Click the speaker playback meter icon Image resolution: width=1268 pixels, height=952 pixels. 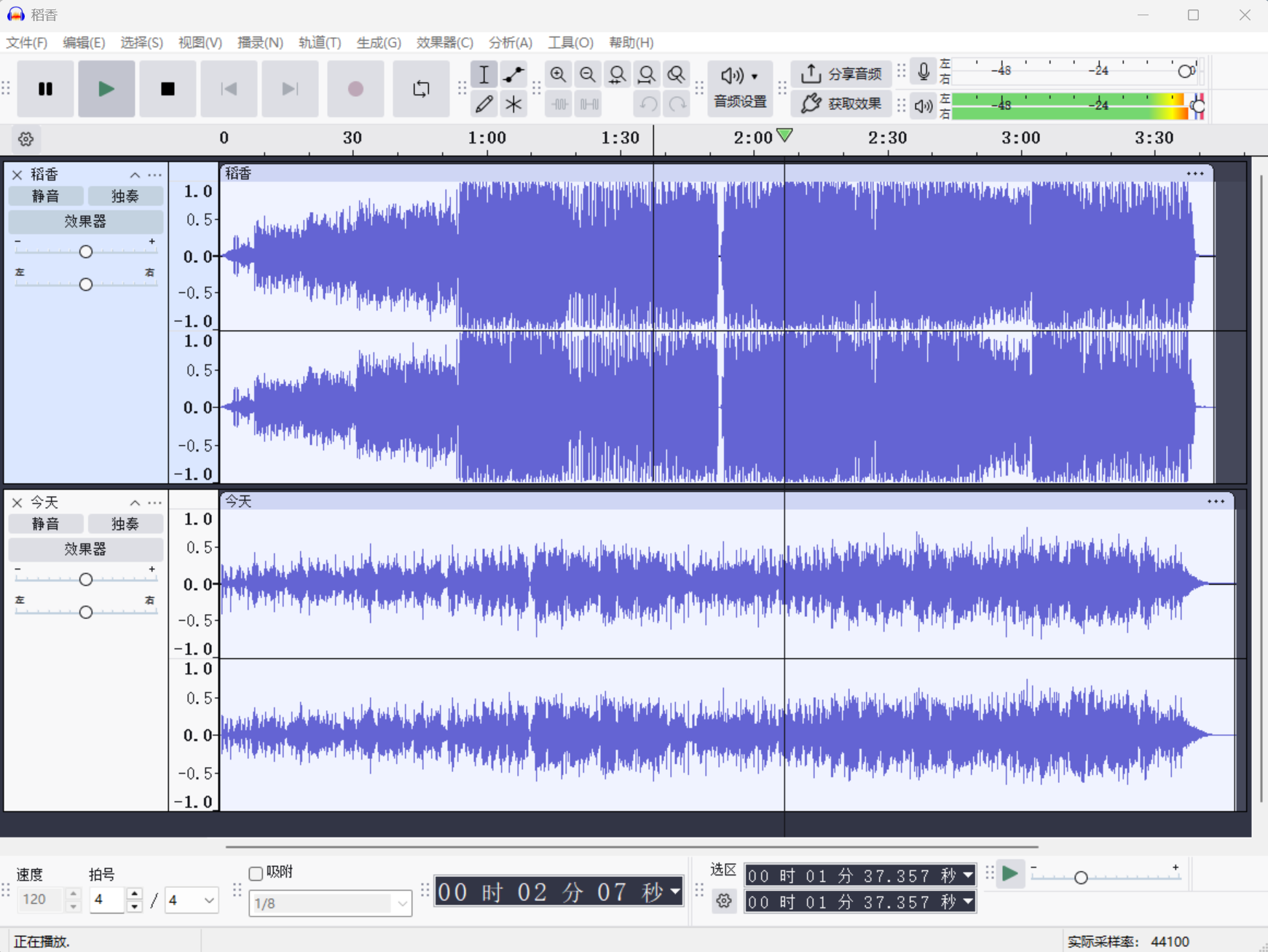pos(924,106)
